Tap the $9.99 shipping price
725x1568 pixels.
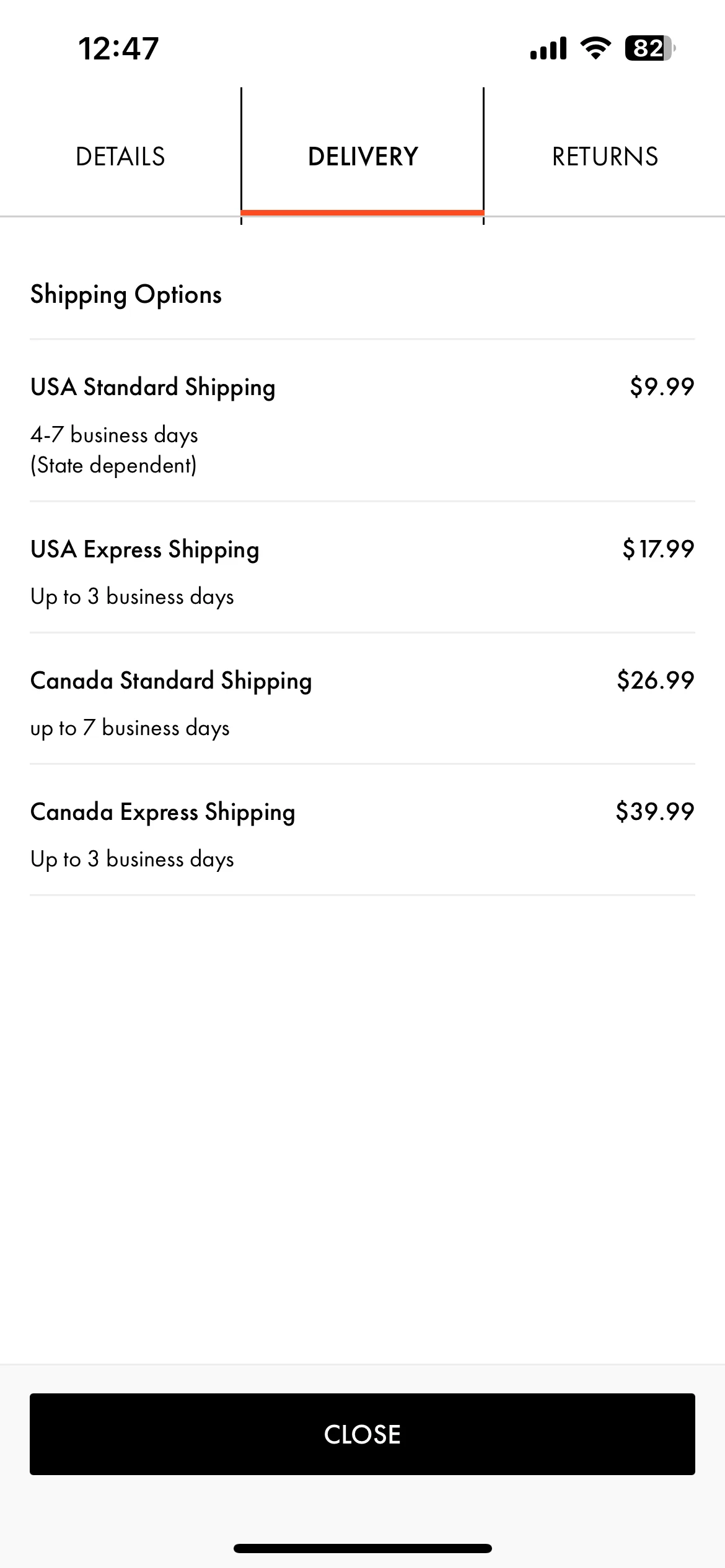tap(662, 386)
